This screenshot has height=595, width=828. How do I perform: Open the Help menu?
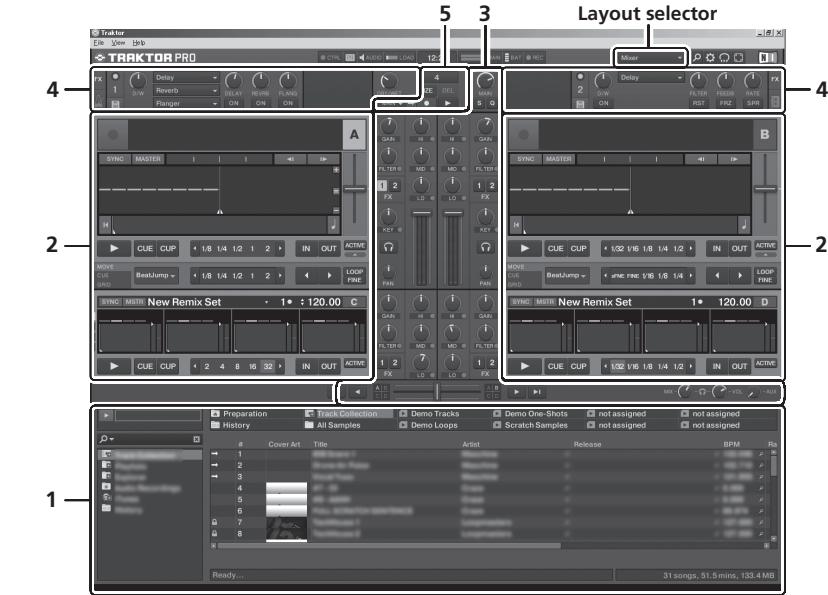point(139,43)
